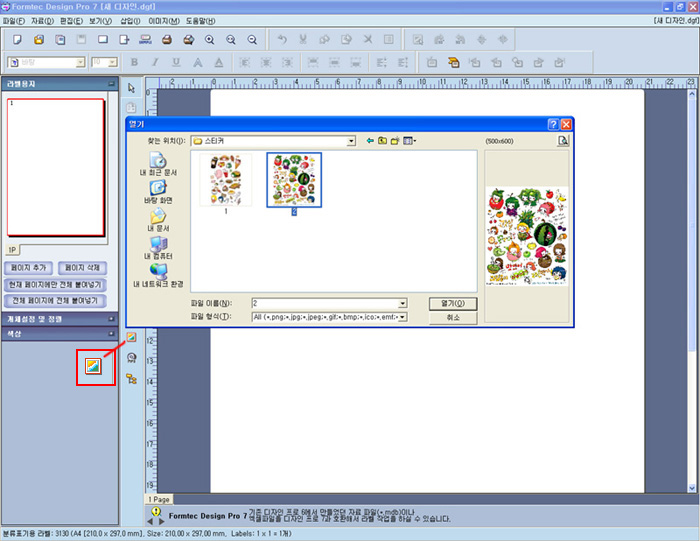Image resolution: width=700 pixels, height=541 pixels.
Task: Click the Up One Level folder icon
Action: click(383, 141)
